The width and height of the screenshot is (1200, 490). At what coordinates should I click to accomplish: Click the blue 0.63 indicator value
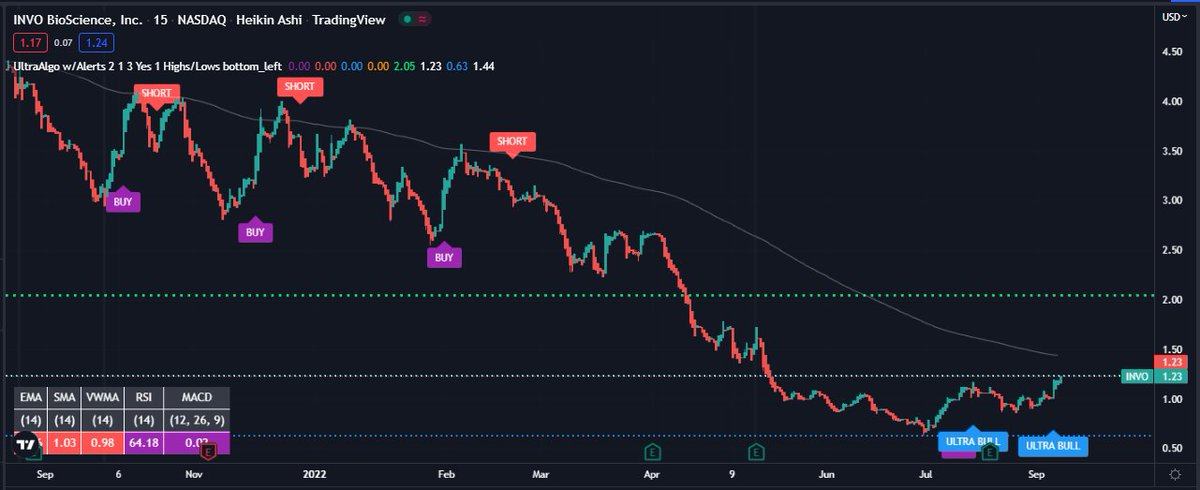(456, 66)
